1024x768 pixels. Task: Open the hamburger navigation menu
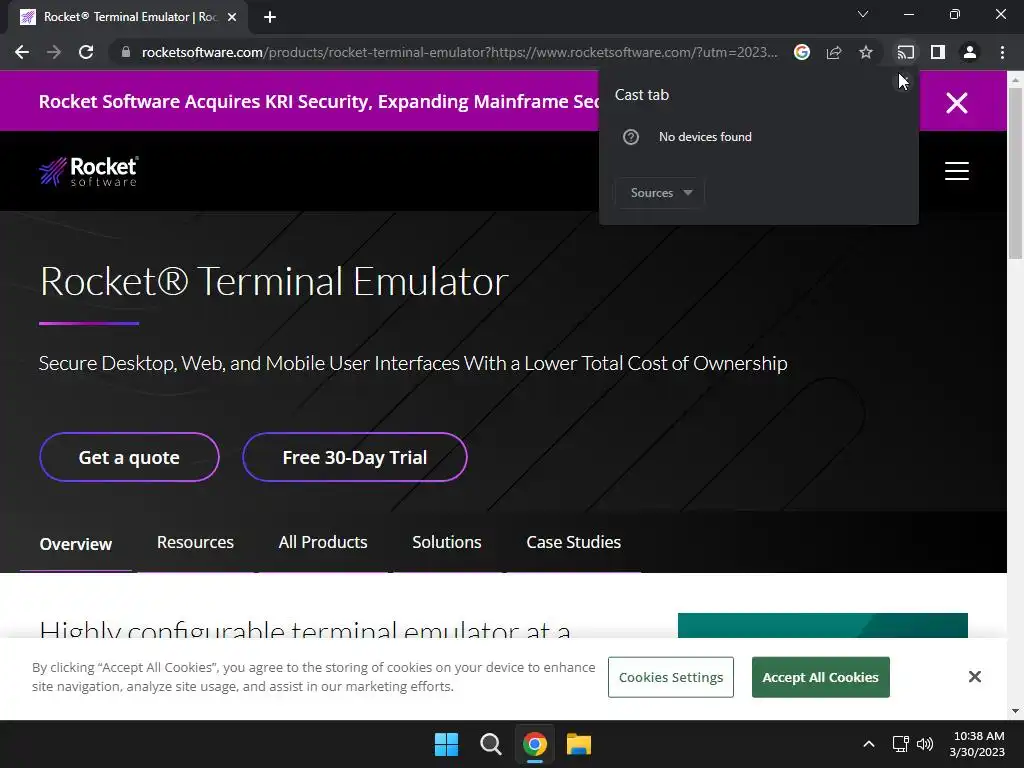(957, 171)
